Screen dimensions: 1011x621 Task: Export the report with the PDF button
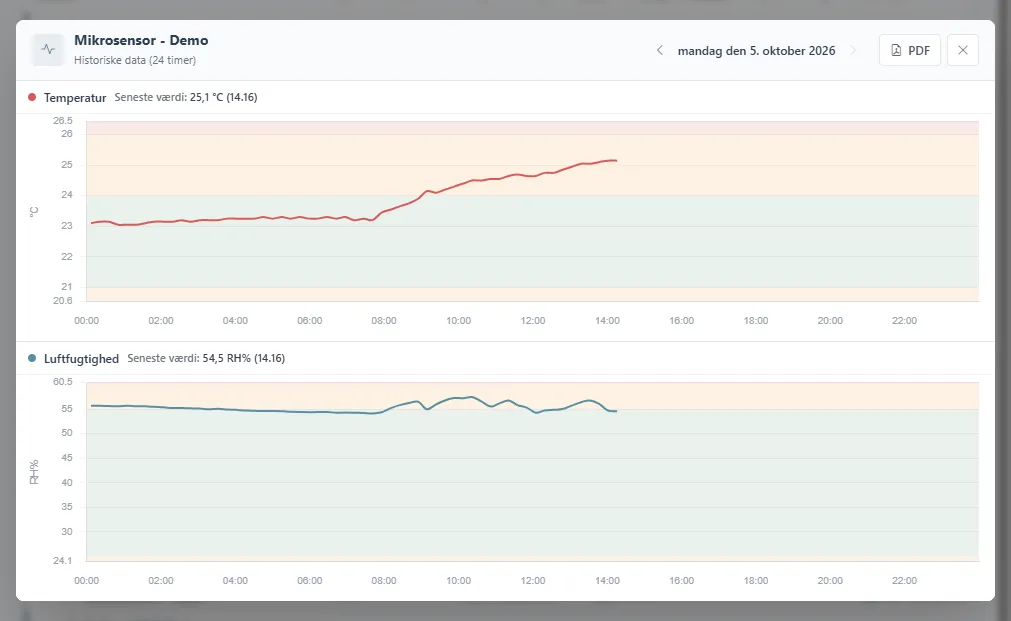[910, 50]
